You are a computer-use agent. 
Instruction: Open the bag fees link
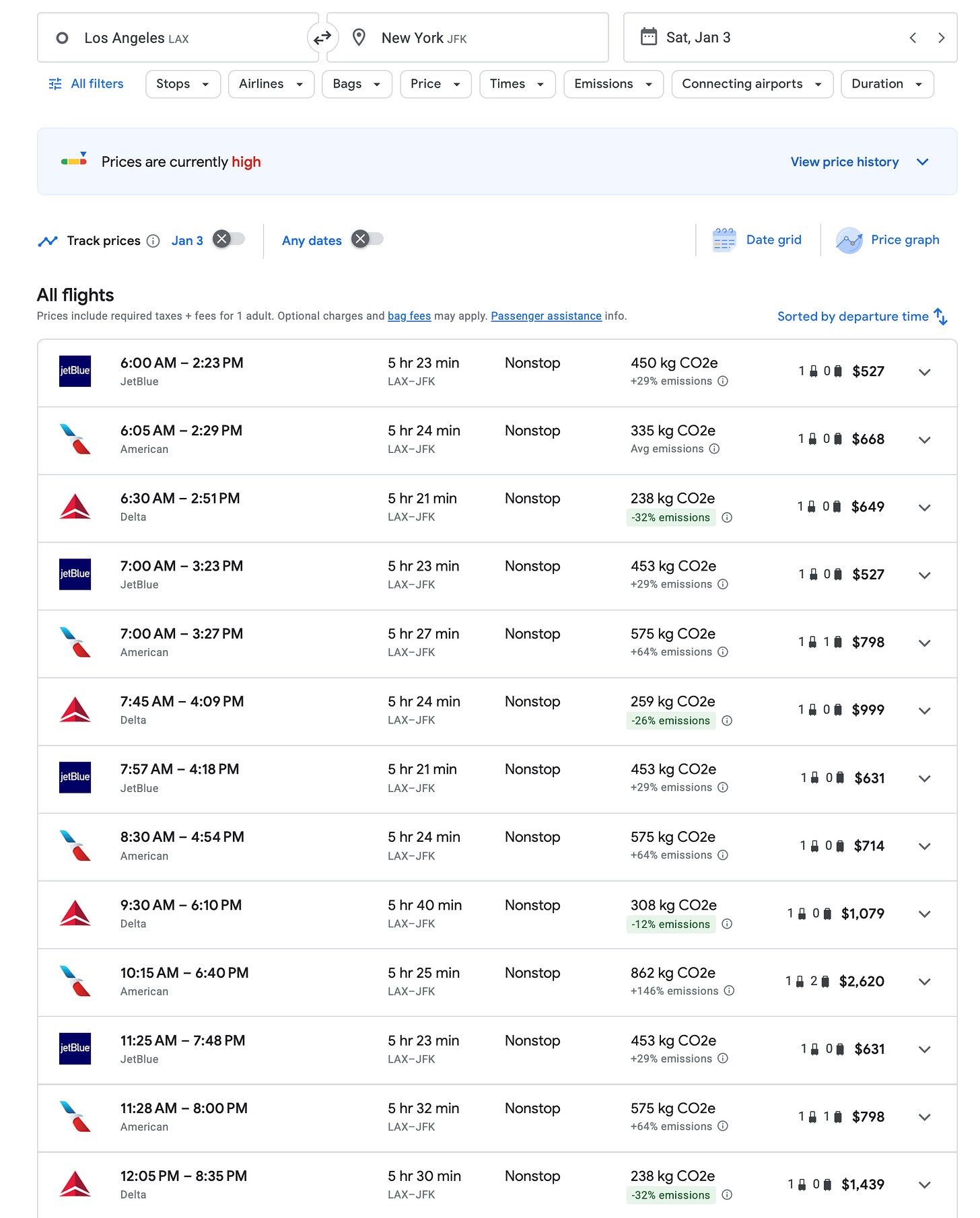click(409, 316)
